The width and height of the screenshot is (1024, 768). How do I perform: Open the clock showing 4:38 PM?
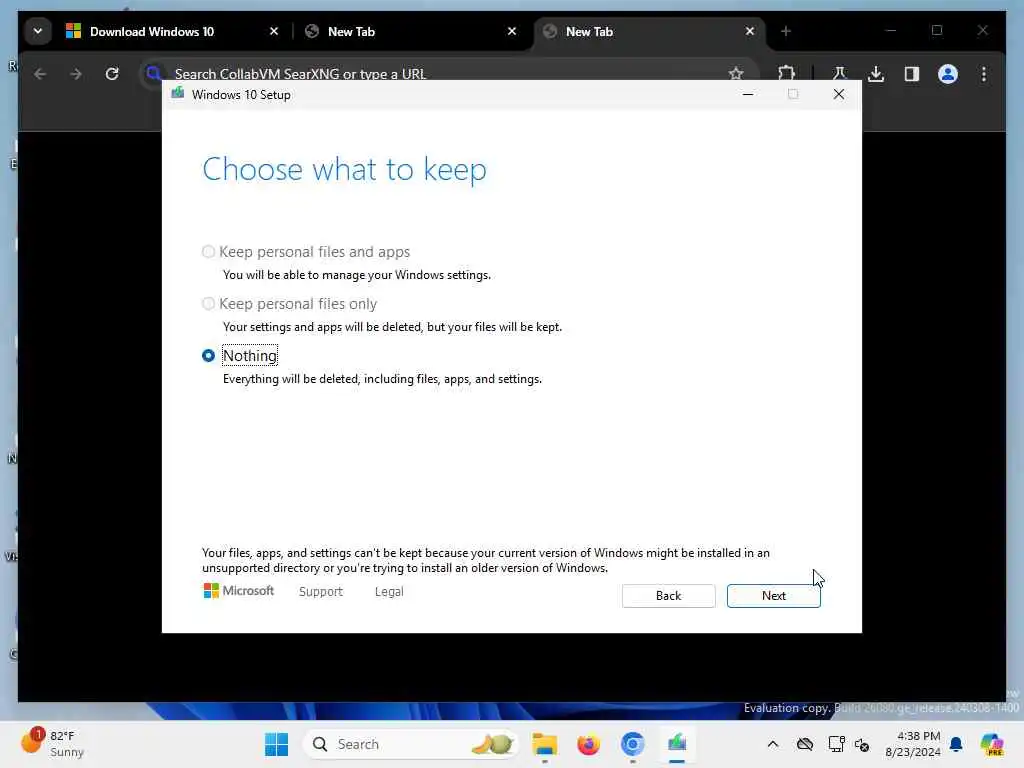(x=912, y=744)
